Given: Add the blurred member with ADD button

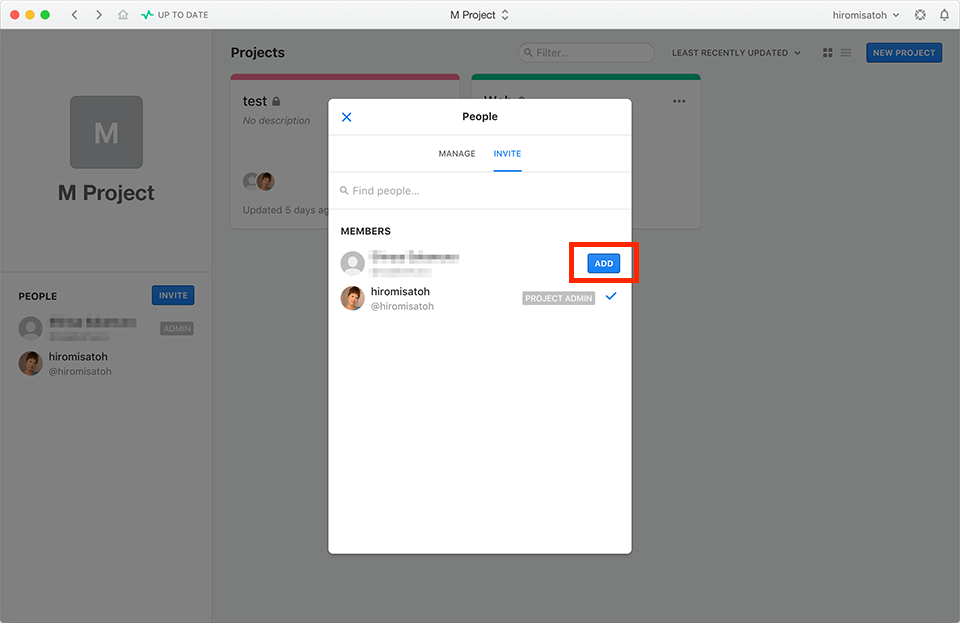Looking at the screenshot, I should point(604,263).
